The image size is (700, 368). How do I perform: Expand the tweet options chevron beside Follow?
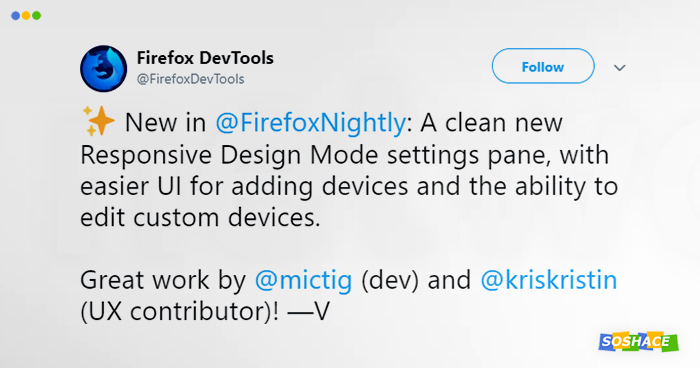[x=619, y=68]
